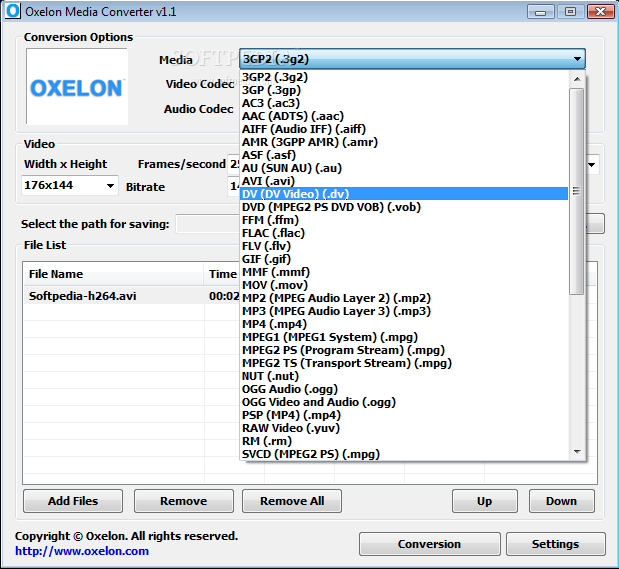The width and height of the screenshot is (619, 569).
Task: Click the format list scroll down arrow
Action: coord(577,452)
